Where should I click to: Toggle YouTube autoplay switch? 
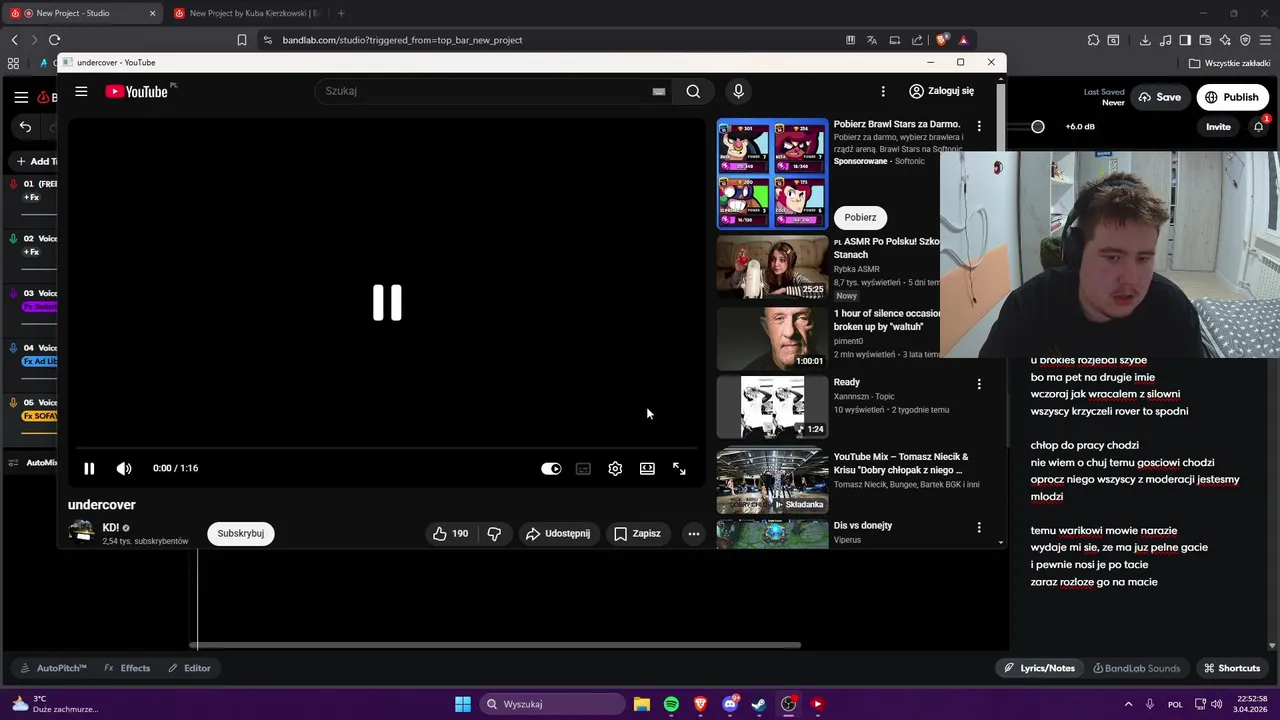point(551,468)
